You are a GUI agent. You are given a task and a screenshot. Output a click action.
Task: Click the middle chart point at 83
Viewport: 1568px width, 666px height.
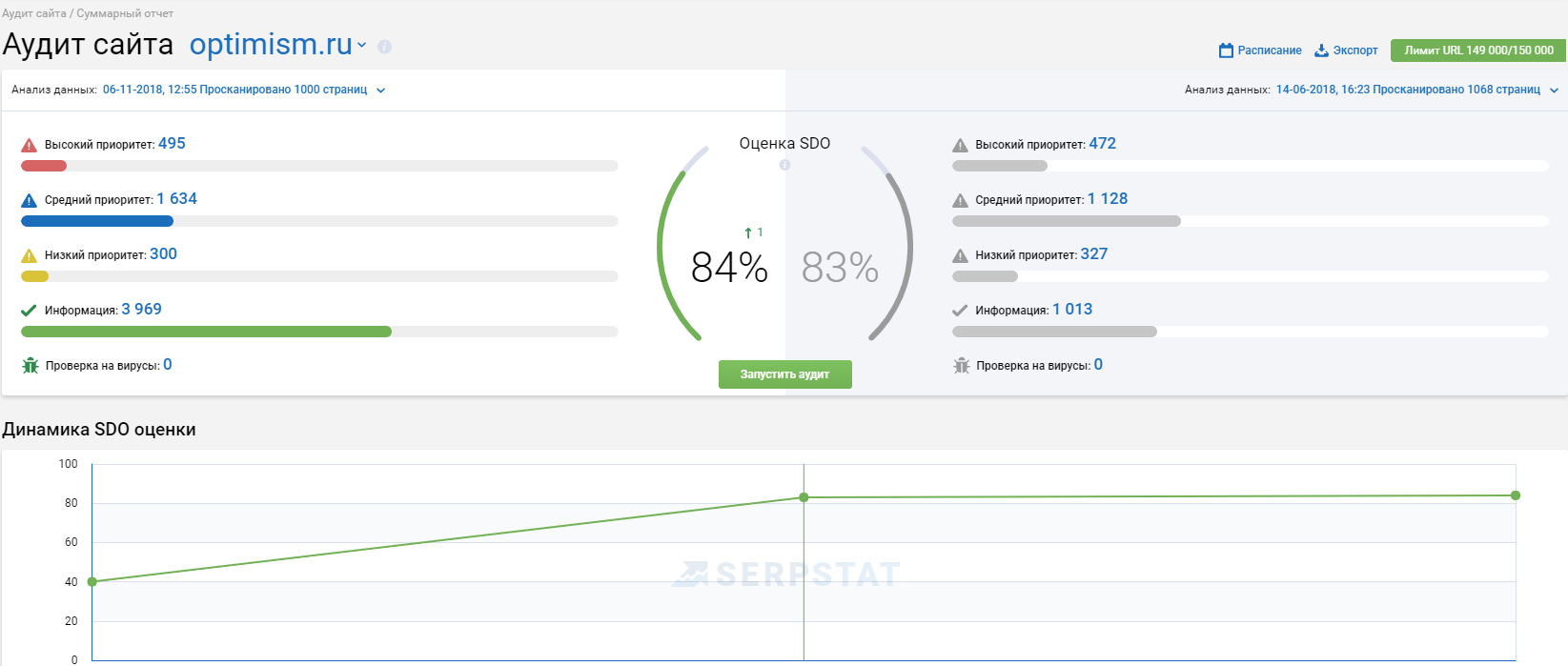(804, 497)
